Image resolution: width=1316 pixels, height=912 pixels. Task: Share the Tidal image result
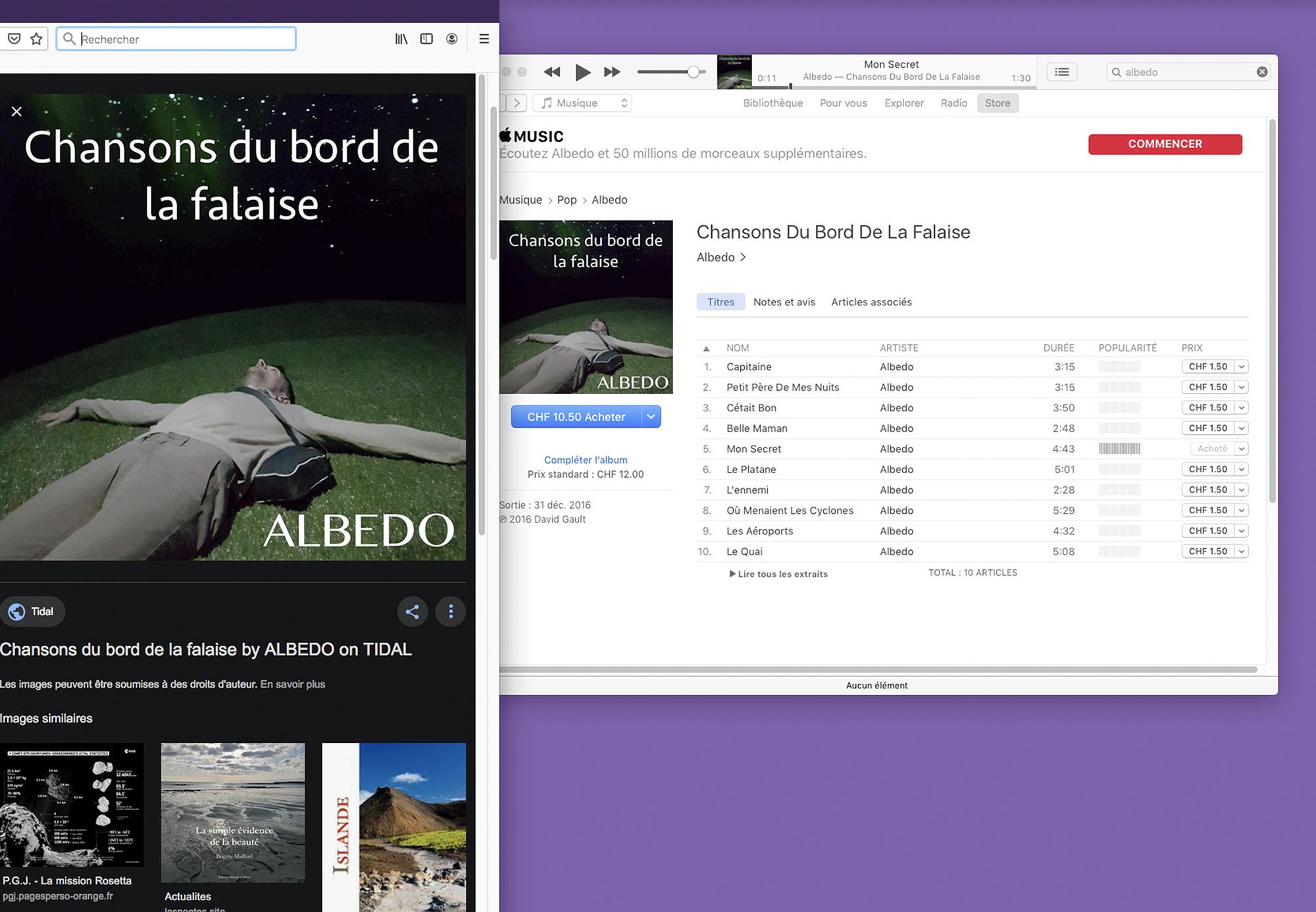[x=412, y=612]
